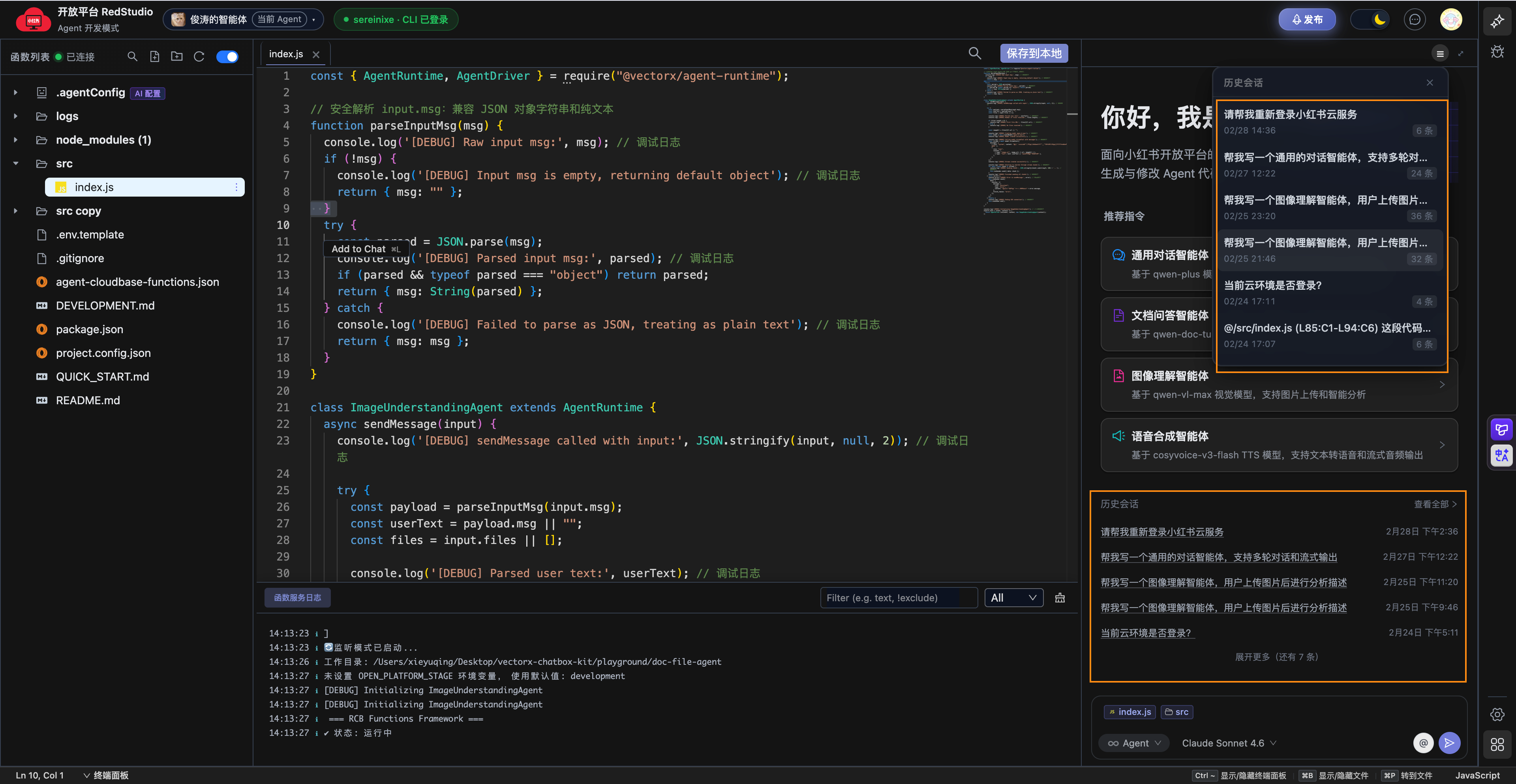Image resolution: width=1516 pixels, height=784 pixels.
Task: Open the 2月25日 下午9:46 history link
Action: click(x=1223, y=608)
